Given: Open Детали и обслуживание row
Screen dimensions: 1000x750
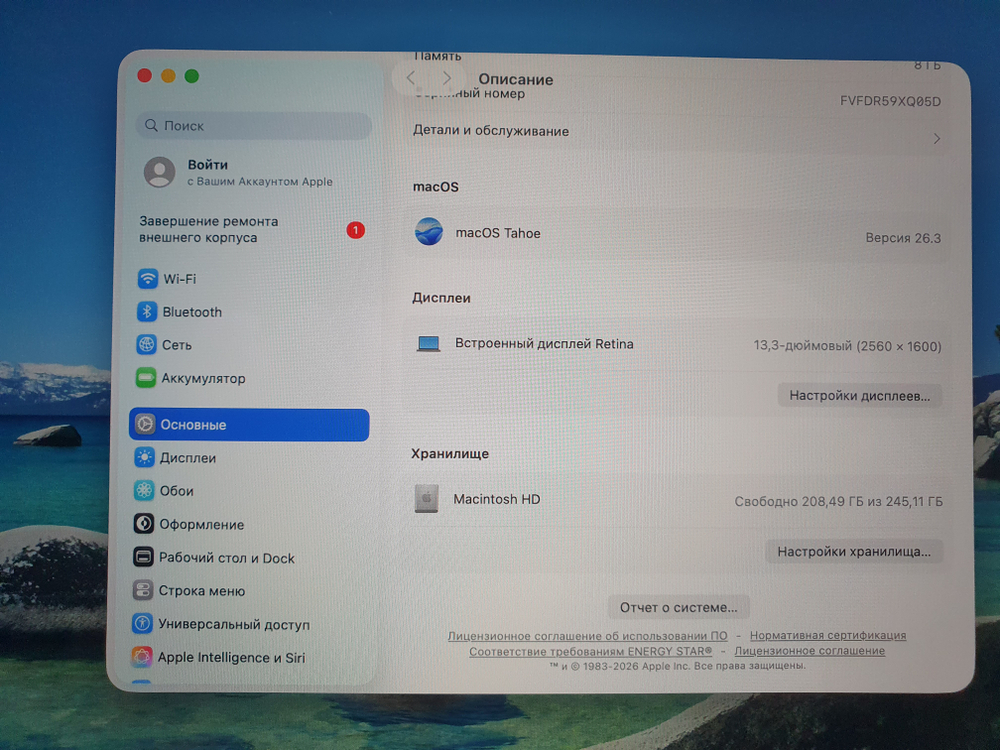Looking at the screenshot, I should click(677, 133).
